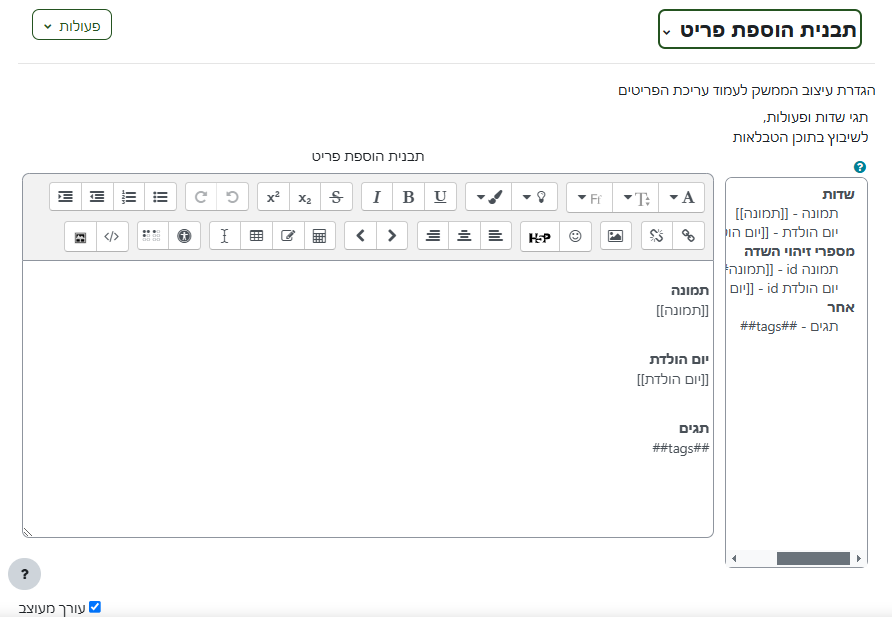Insert a table in the editor
The image size is (892, 617).
[256, 237]
